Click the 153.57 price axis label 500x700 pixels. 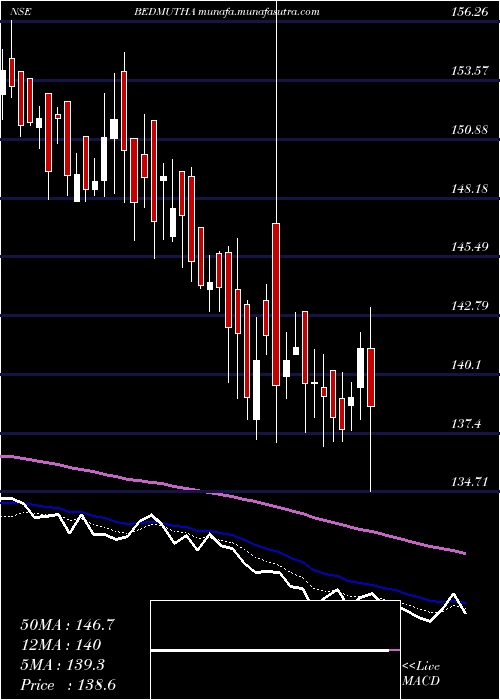pyautogui.click(x=469, y=71)
